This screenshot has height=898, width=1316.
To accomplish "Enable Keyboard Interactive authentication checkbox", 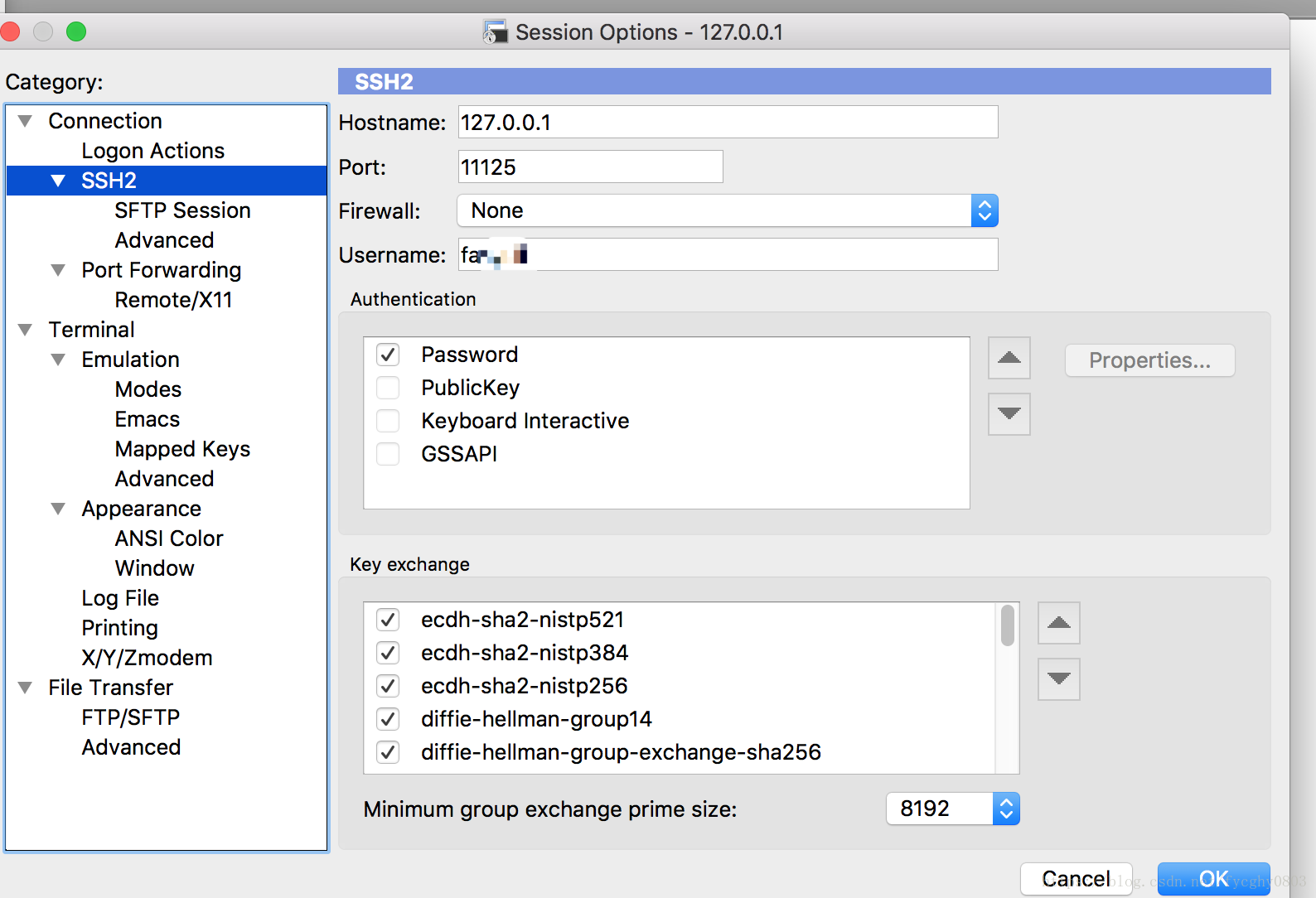I will coord(388,421).
